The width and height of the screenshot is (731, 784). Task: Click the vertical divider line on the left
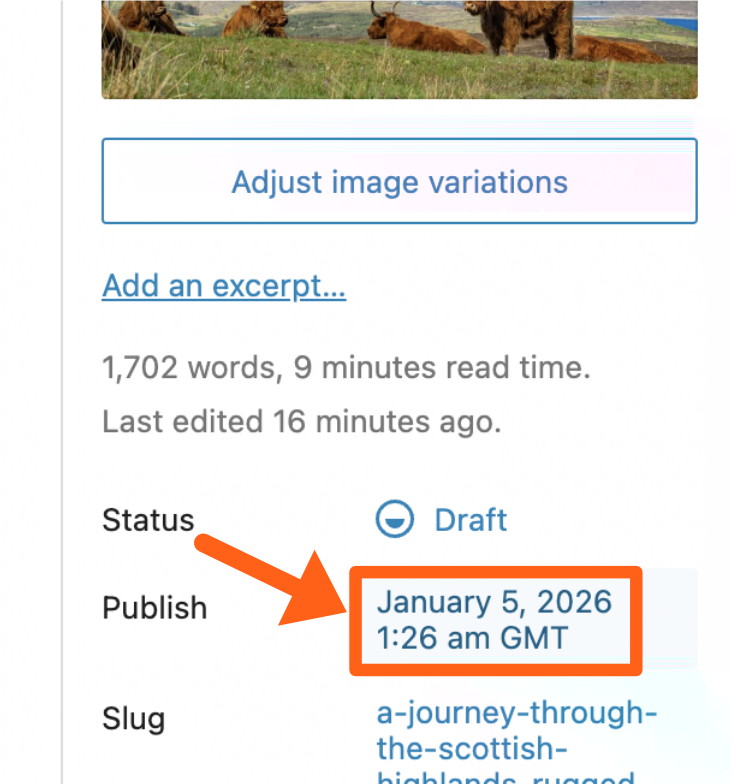[63, 400]
